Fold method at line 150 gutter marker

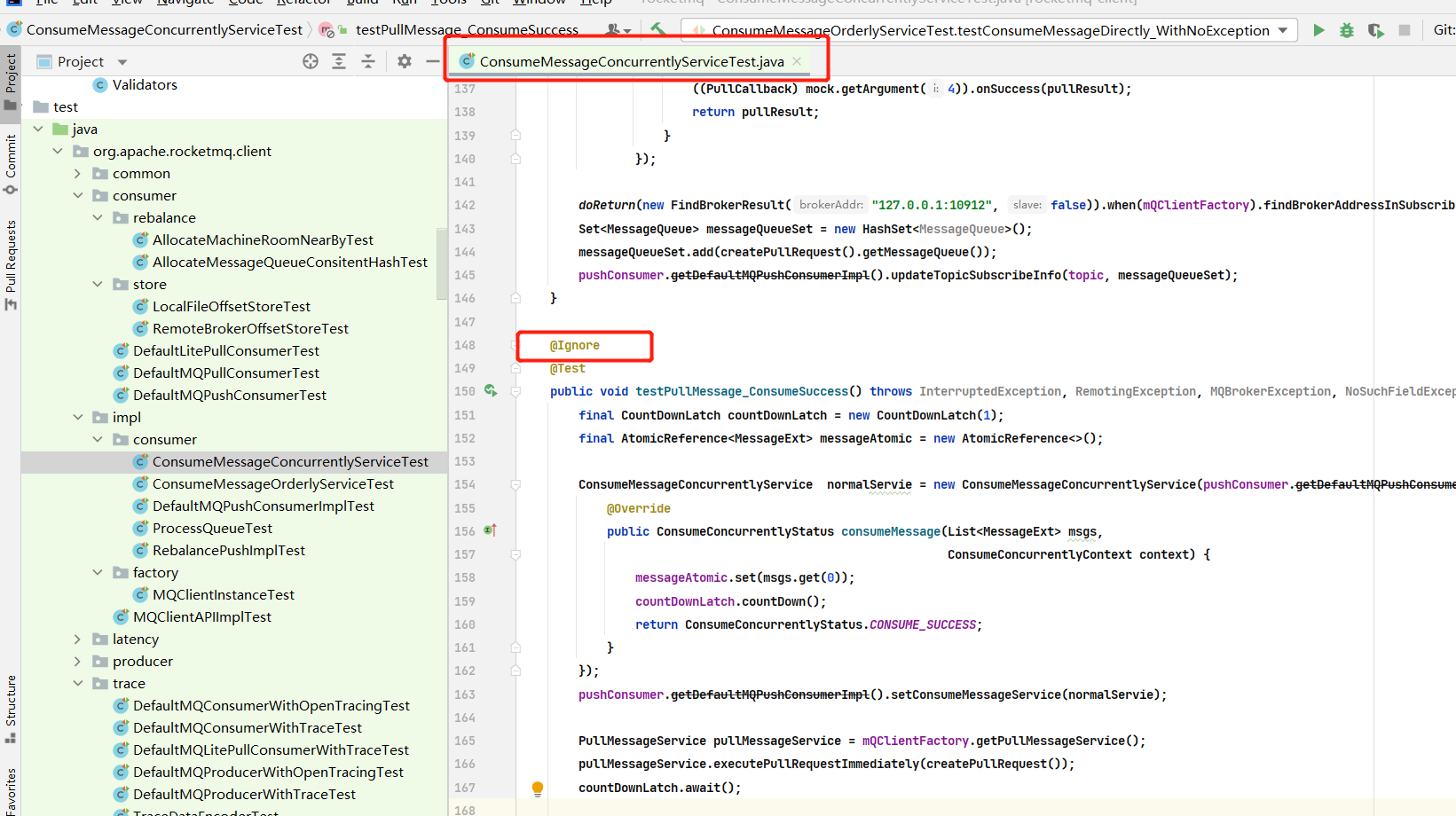(x=516, y=391)
